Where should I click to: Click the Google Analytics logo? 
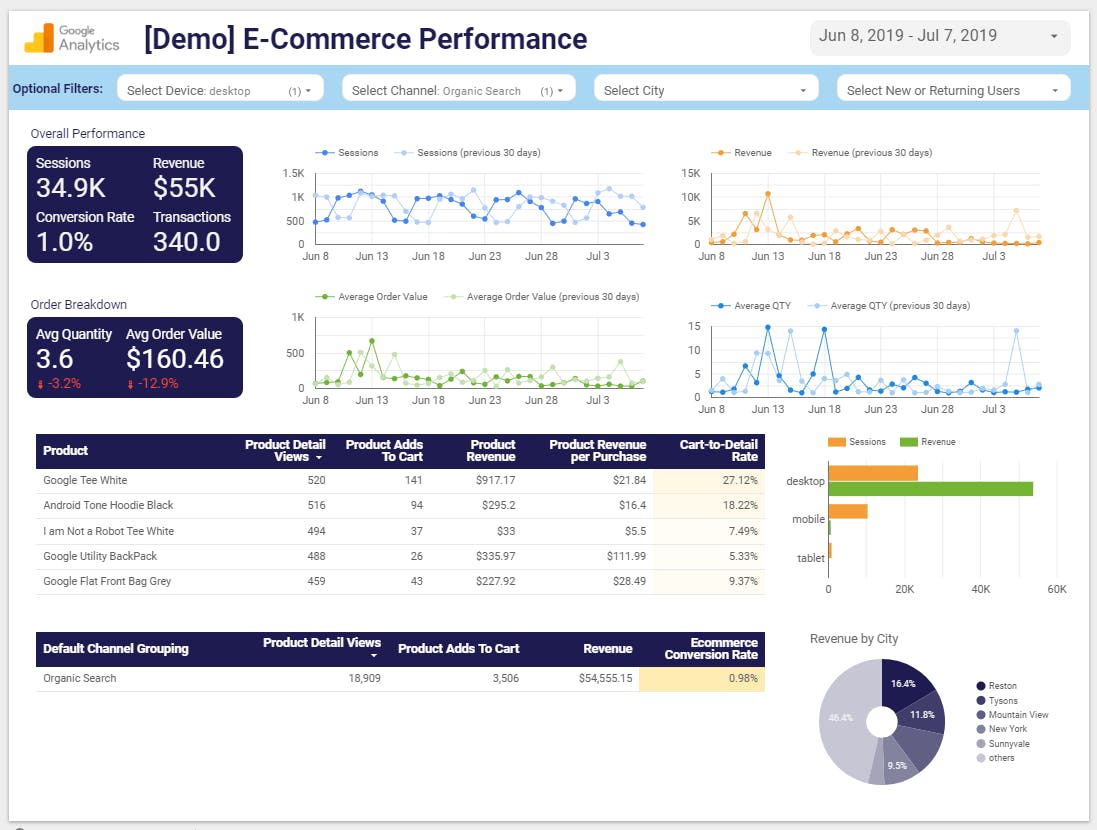(x=72, y=39)
